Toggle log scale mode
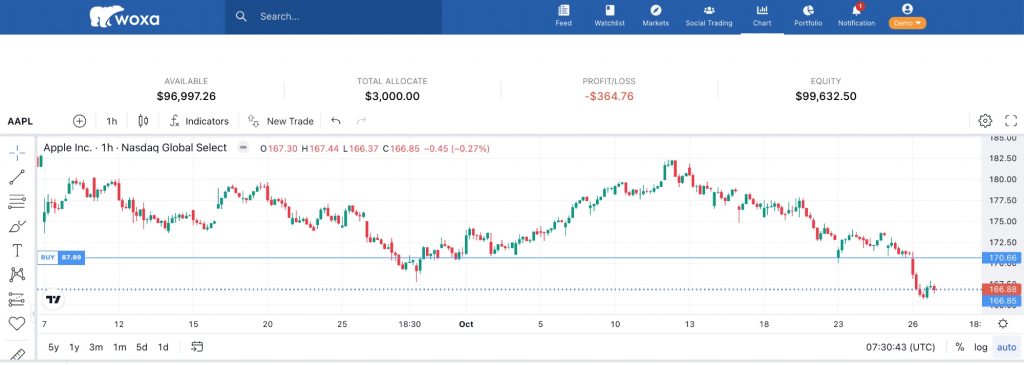 tap(981, 347)
